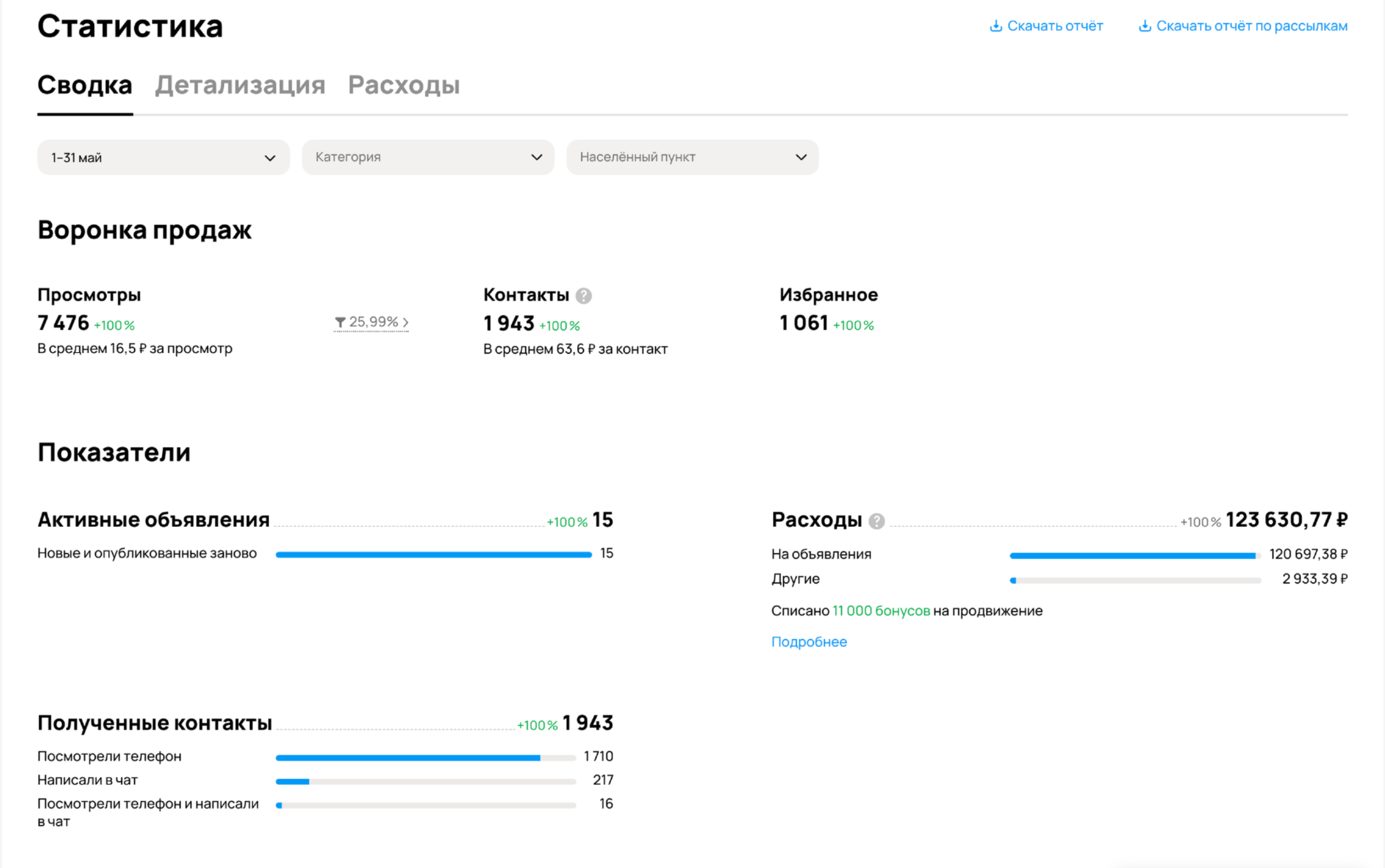Click the chevron after 25,99% conversion

(x=405, y=323)
